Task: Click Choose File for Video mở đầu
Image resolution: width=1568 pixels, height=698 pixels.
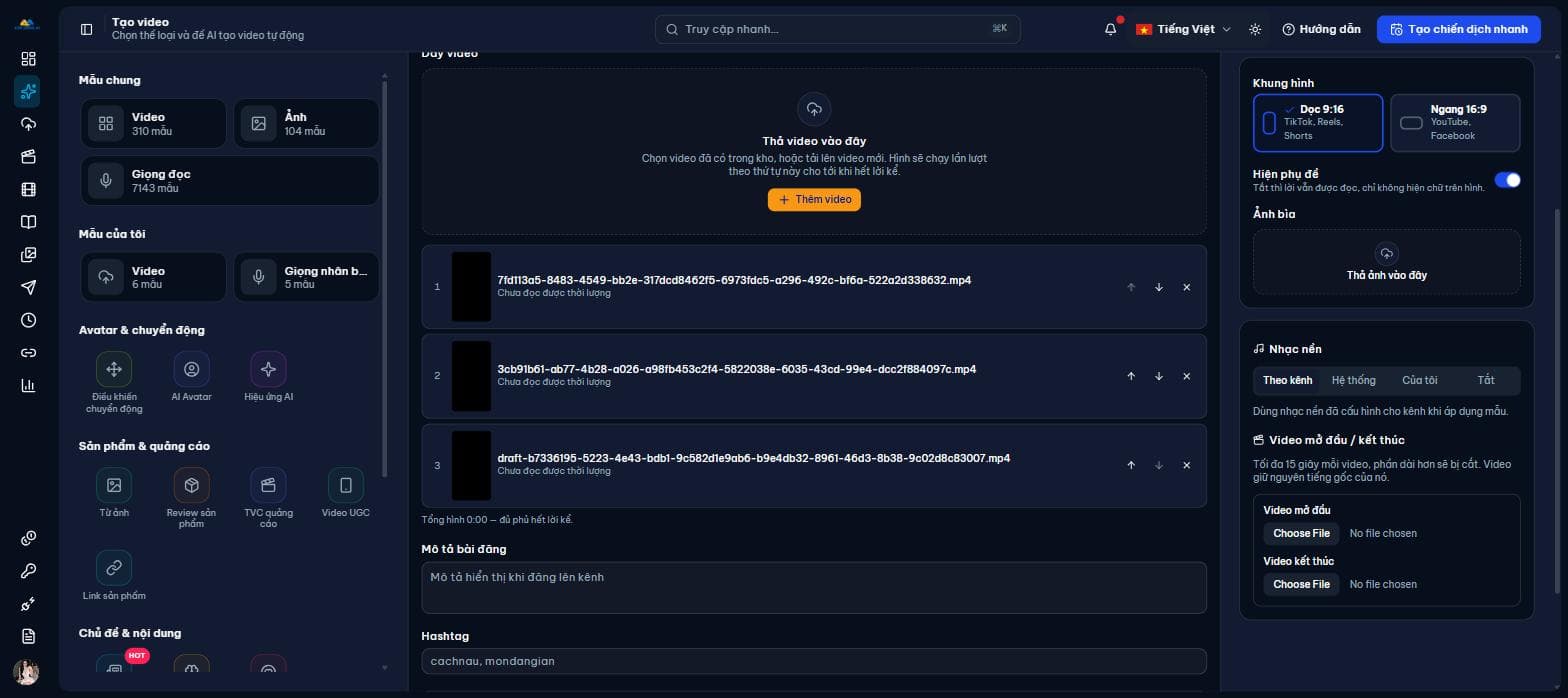Action: pos(1301,533)
